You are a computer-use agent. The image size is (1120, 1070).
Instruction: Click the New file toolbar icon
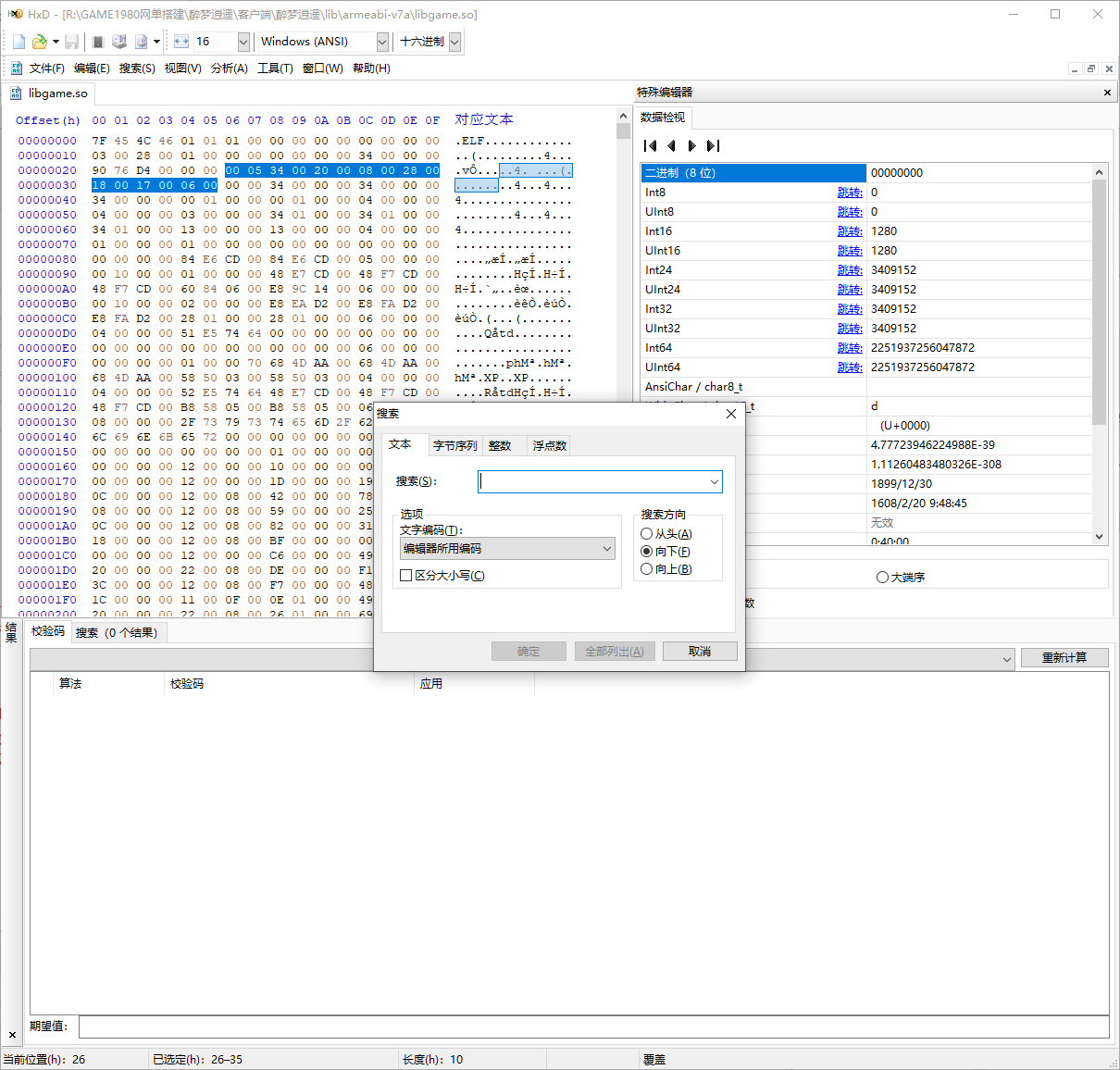[19, 42]
